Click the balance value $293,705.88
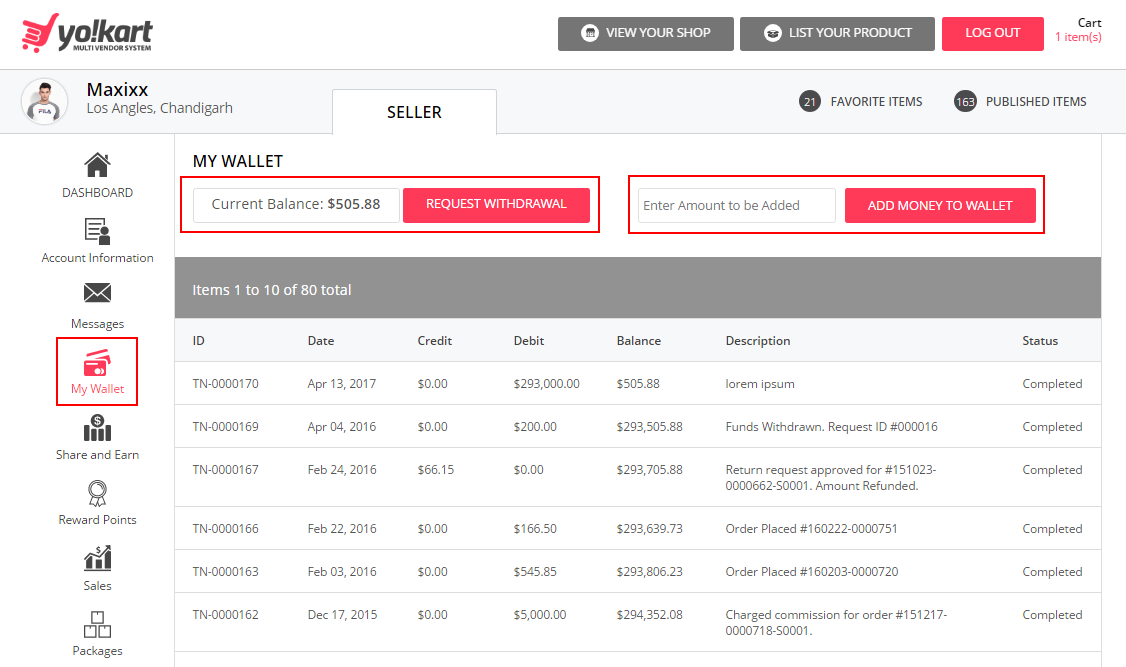This screenshot has height=667, width=1126. click(x=649, y=470)
